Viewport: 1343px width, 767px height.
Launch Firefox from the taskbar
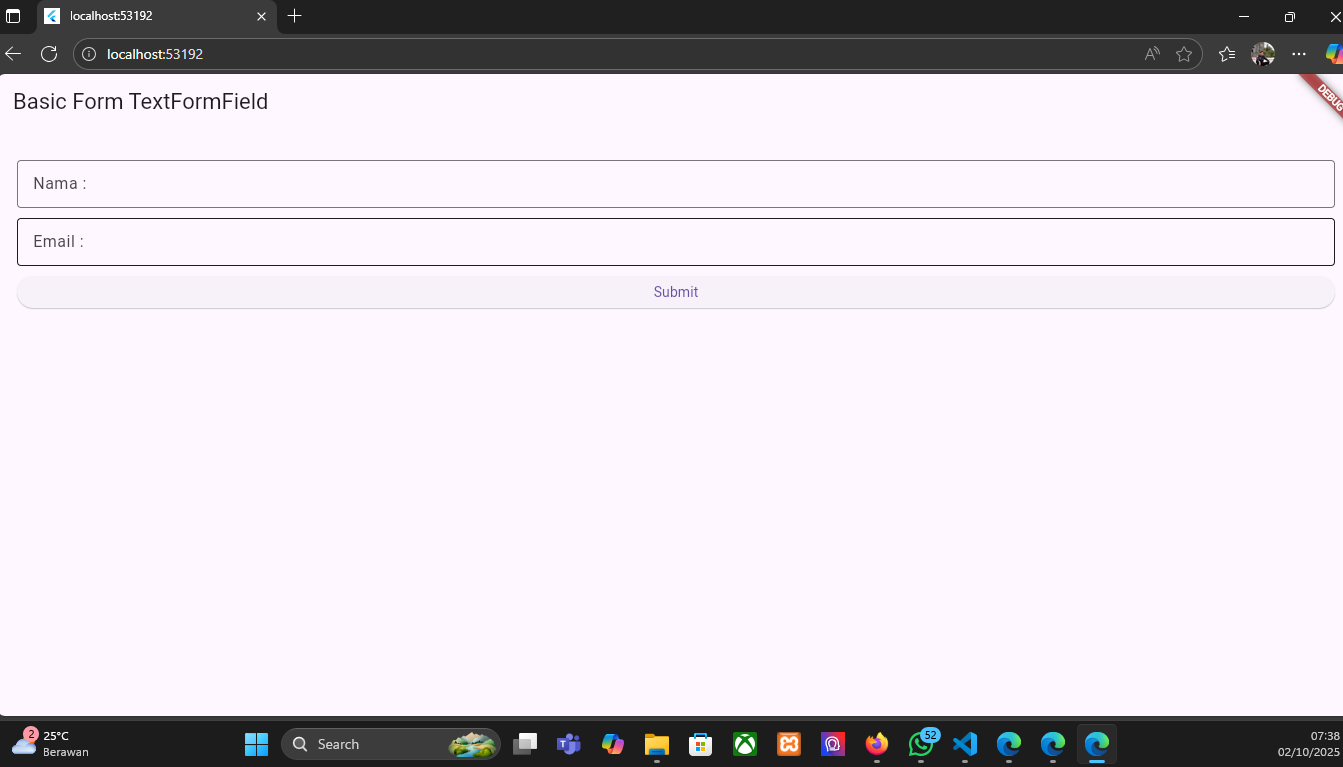click(x=876, y=744)
